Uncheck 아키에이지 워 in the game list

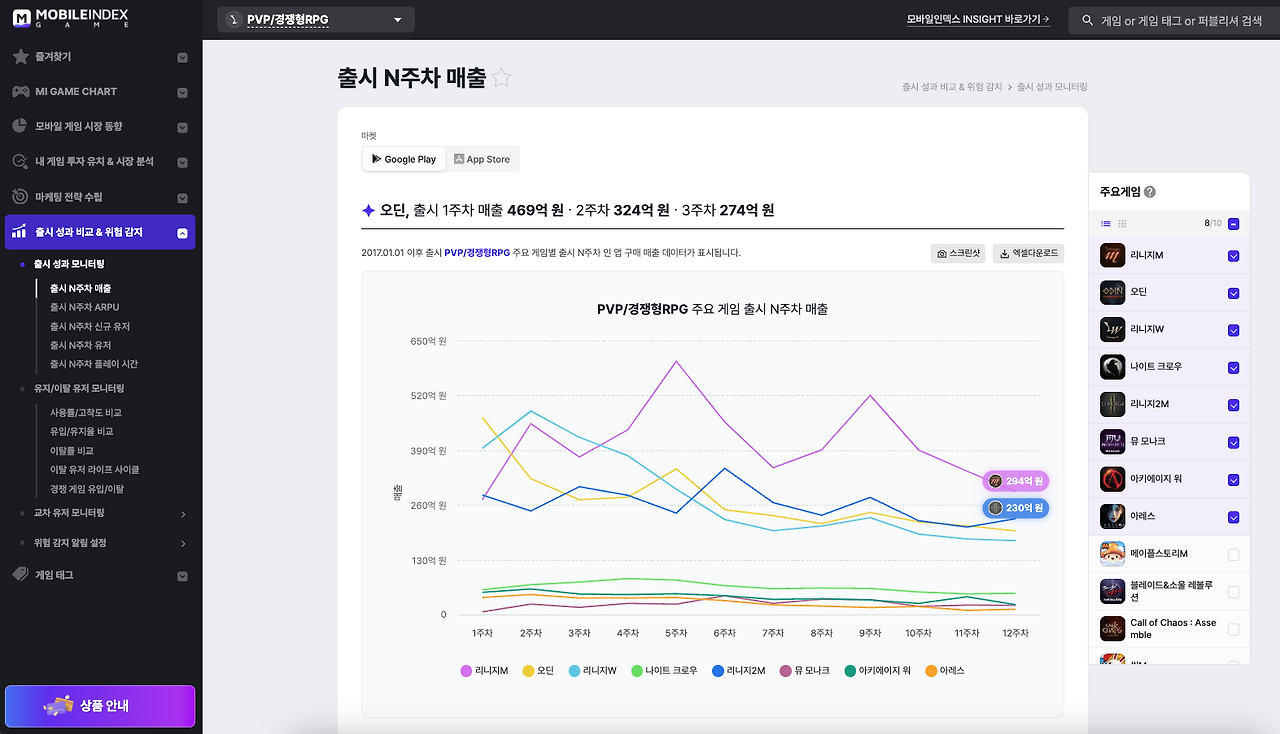[x=1233, y=479]
